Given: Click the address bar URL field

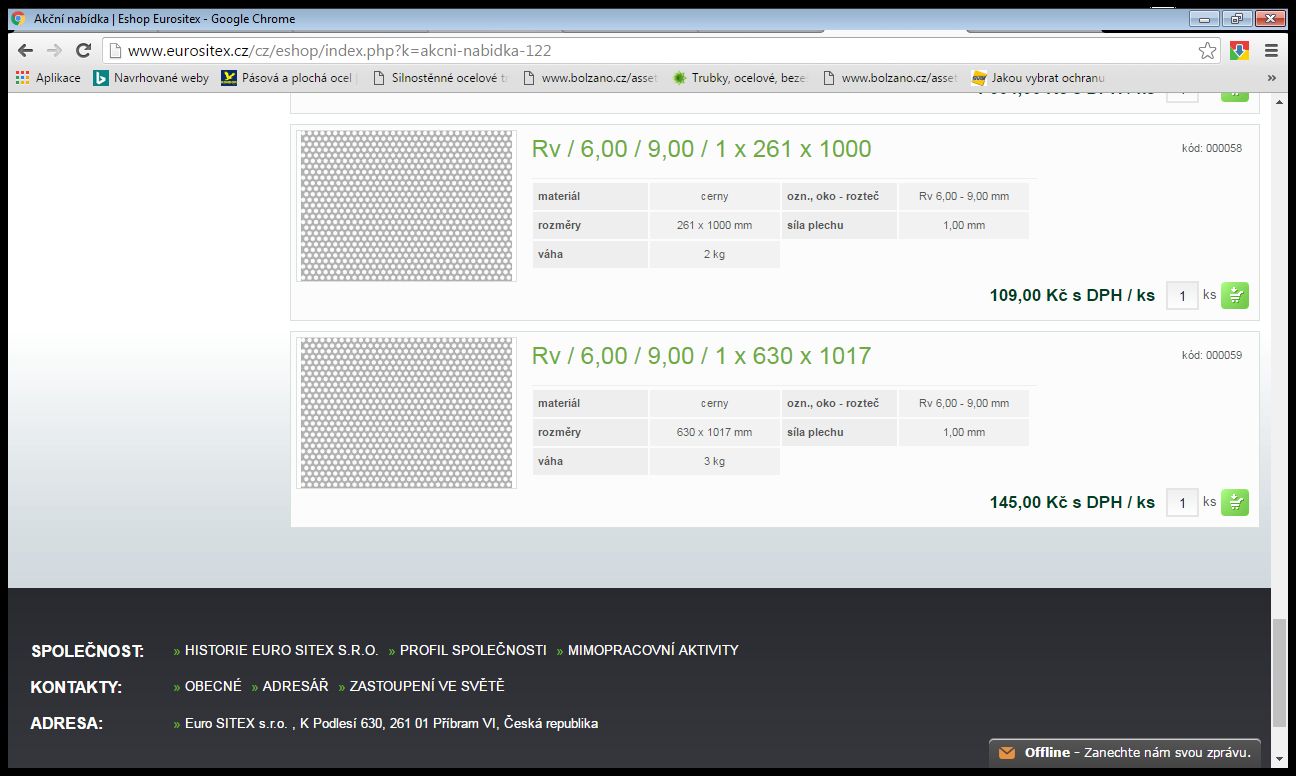Looking at the screenshot, I should pyautogui.click(x=650, y=51).
